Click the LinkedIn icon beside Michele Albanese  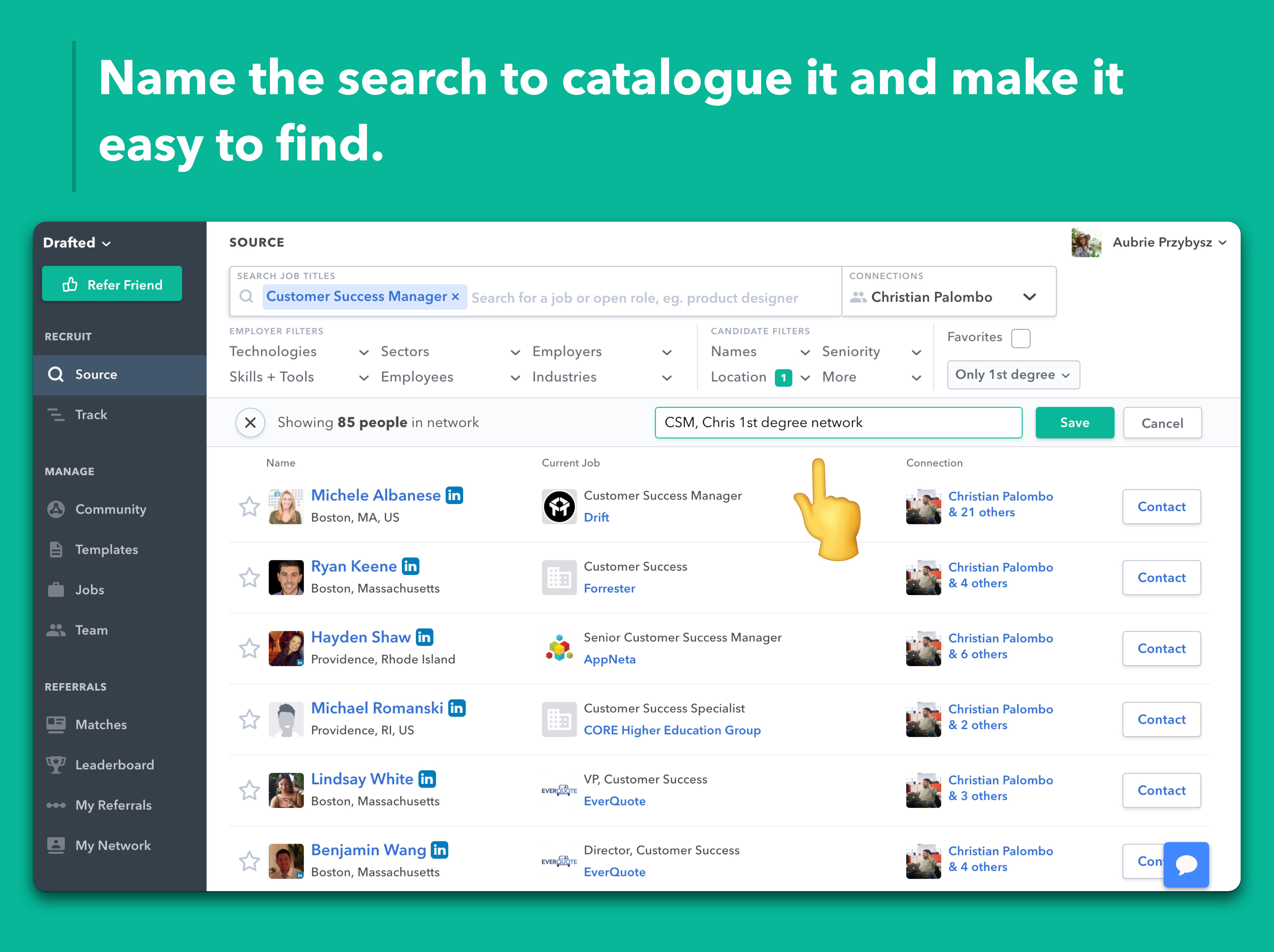454,495
